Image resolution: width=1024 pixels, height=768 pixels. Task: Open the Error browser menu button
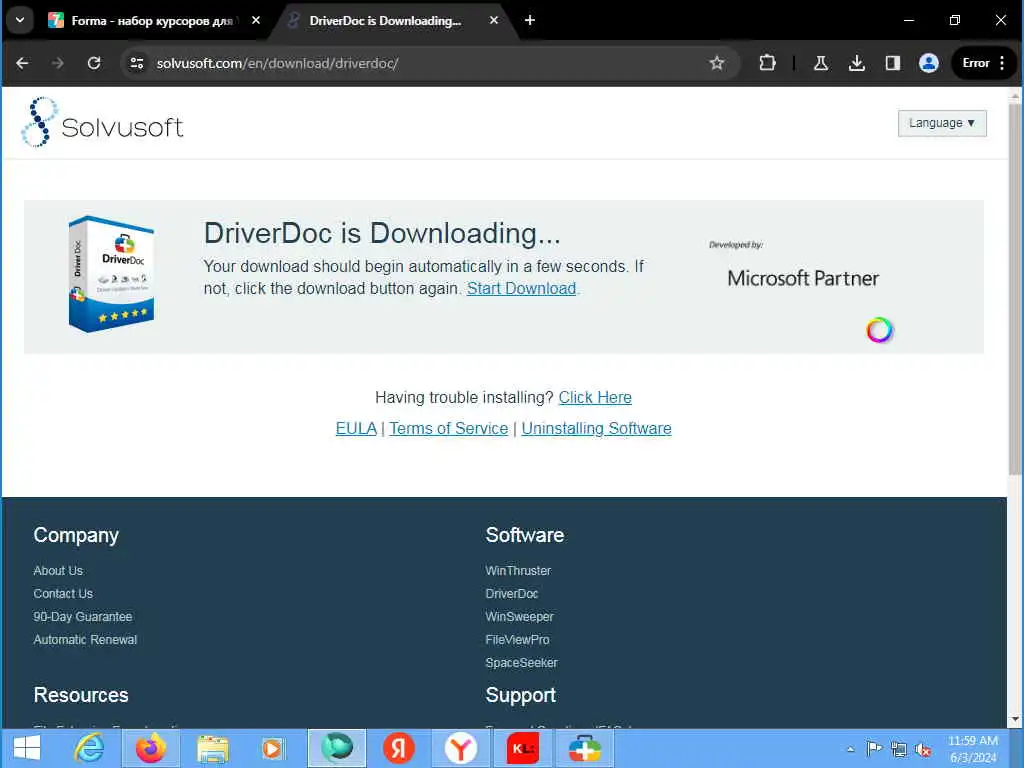(x=984, y=63)
